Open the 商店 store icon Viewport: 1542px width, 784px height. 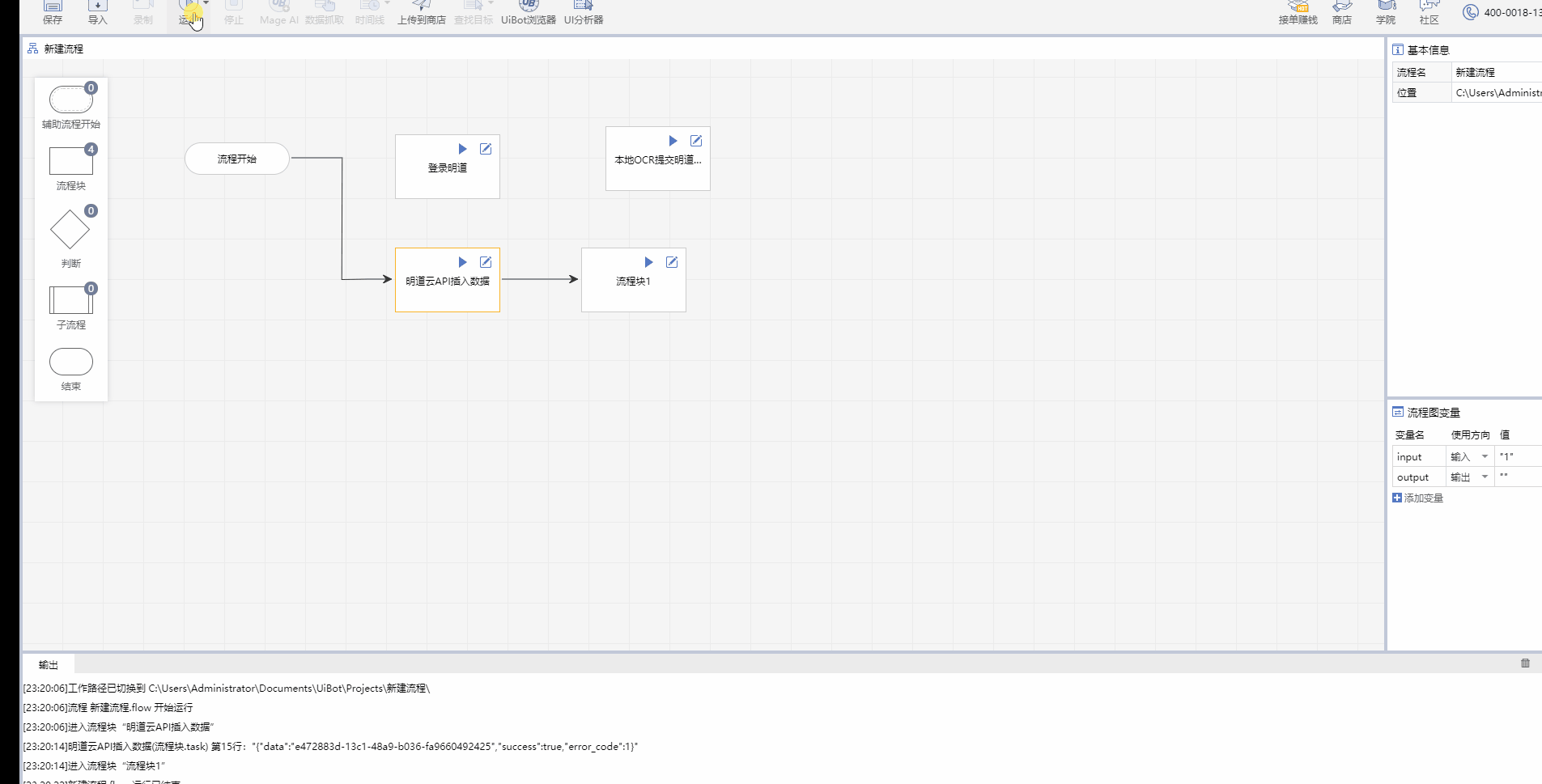pyautogui.click(x=1342, y=13)
